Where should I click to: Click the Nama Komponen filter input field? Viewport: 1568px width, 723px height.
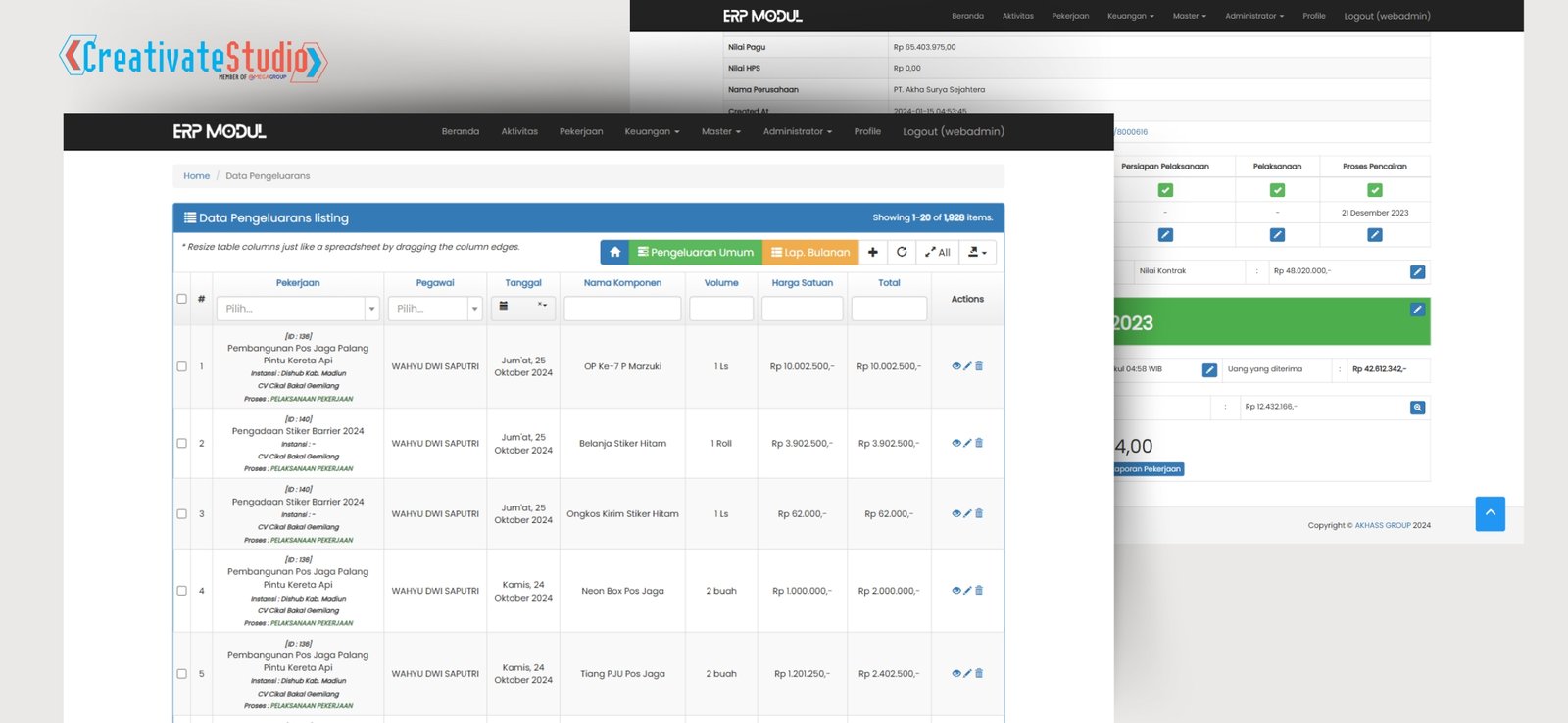(x=622, y=309)
